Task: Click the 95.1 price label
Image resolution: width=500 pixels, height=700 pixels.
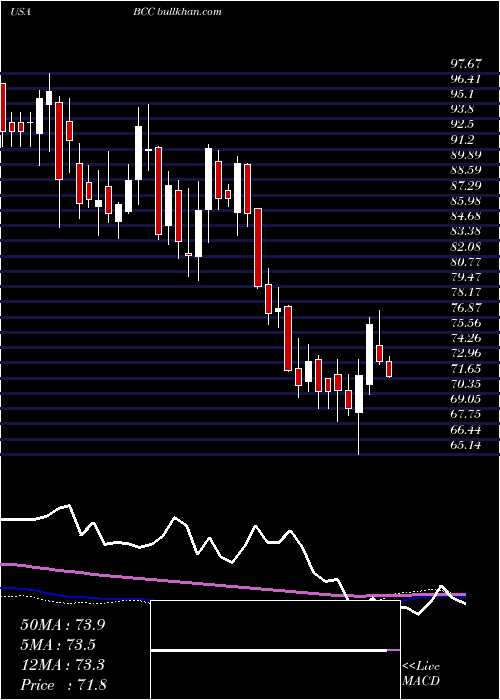Action: [462, 95]
